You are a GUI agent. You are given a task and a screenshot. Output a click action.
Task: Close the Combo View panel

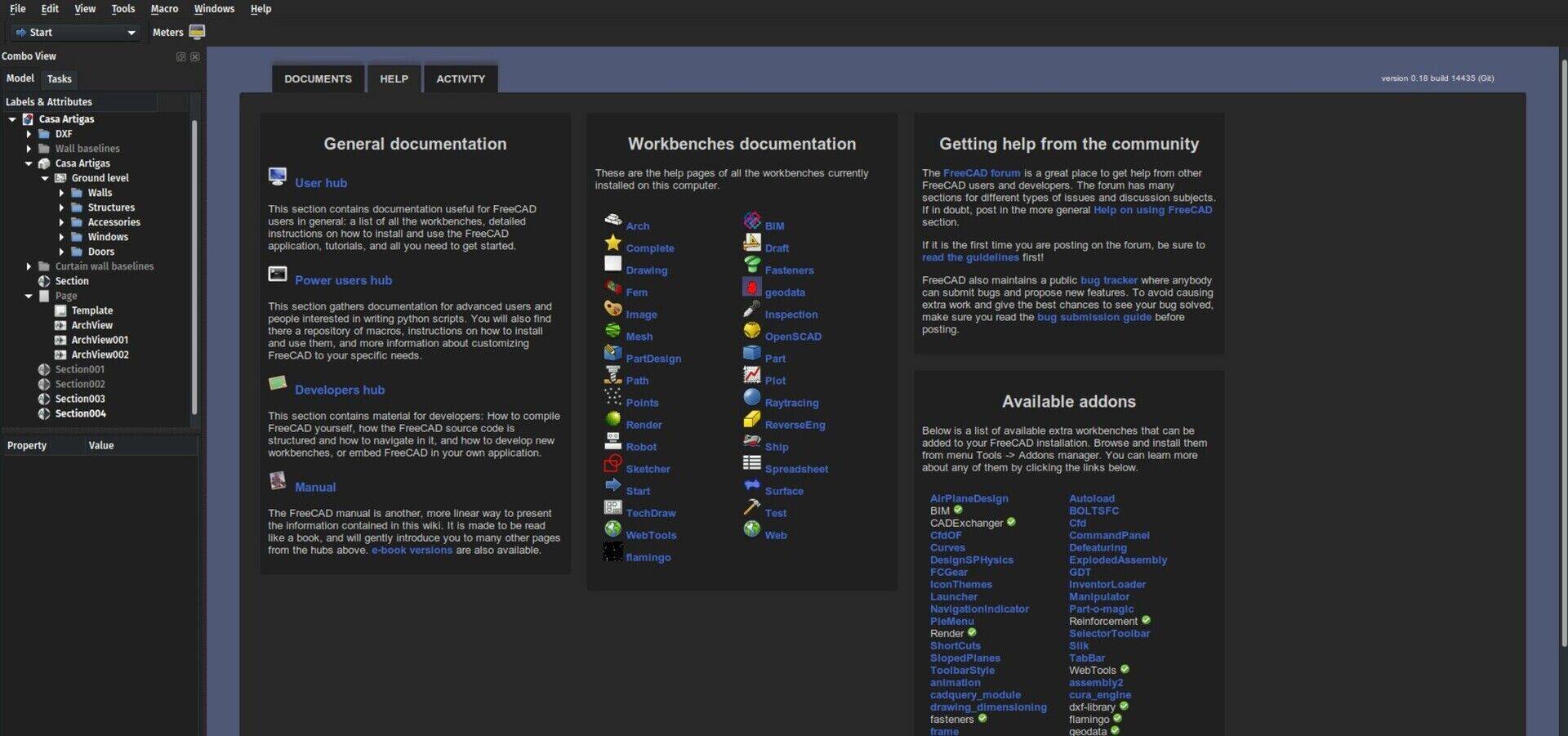tap(195, 56)
